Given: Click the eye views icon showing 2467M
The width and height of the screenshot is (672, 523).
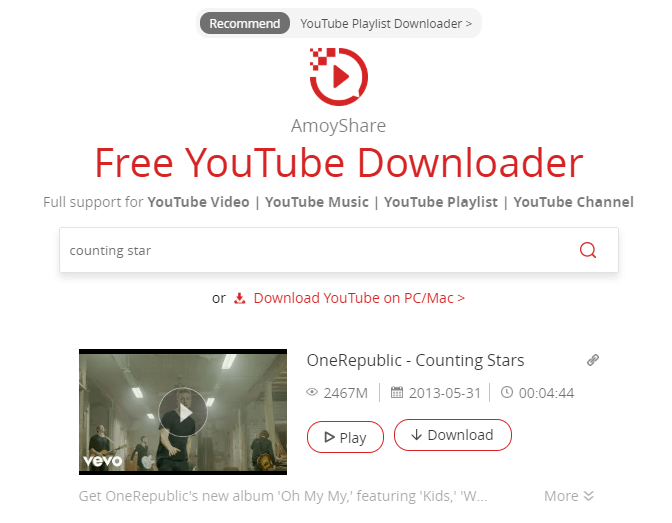Looking at the screenshot, I should [312, 392].
